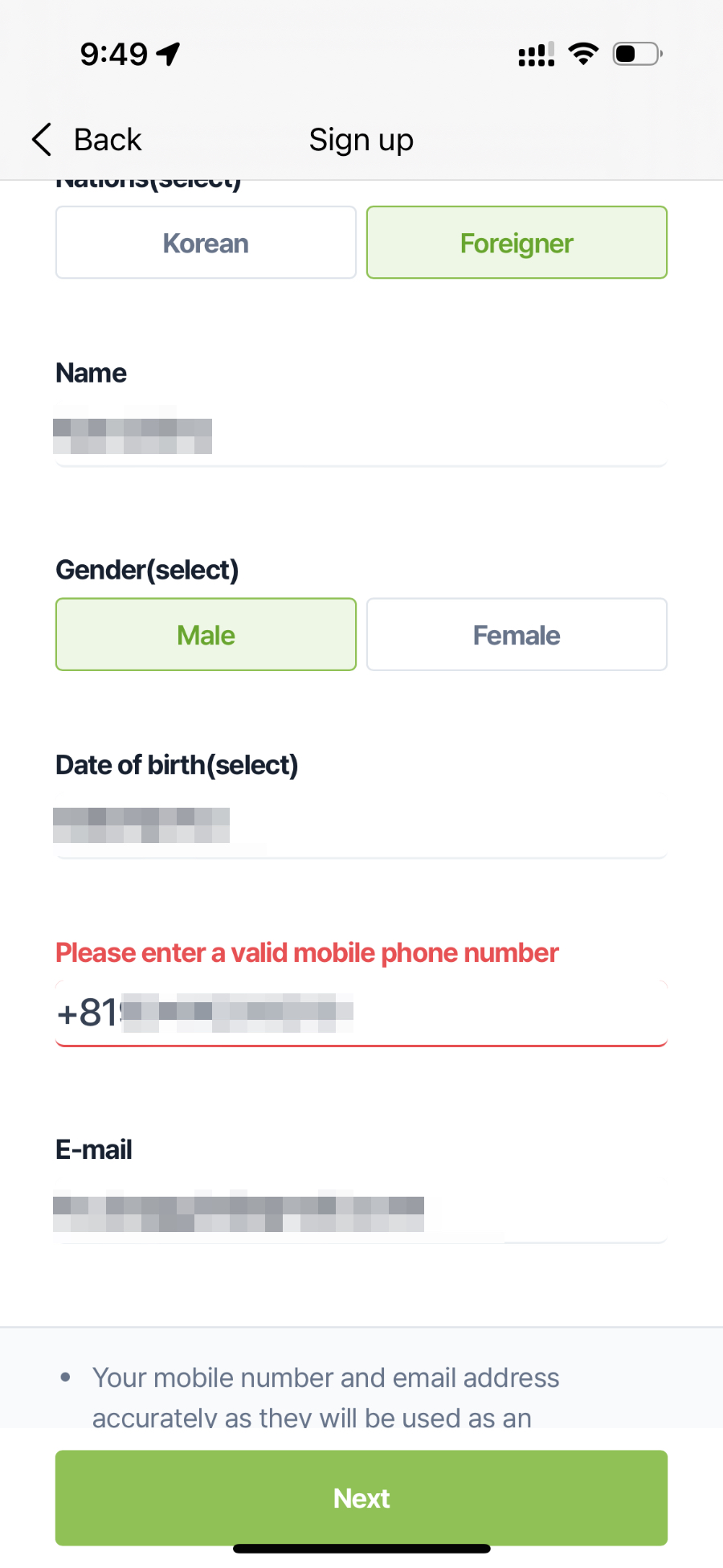Tap the cellular signal bars icon
The image size is (723, 1568).
[x=536, y=55]
